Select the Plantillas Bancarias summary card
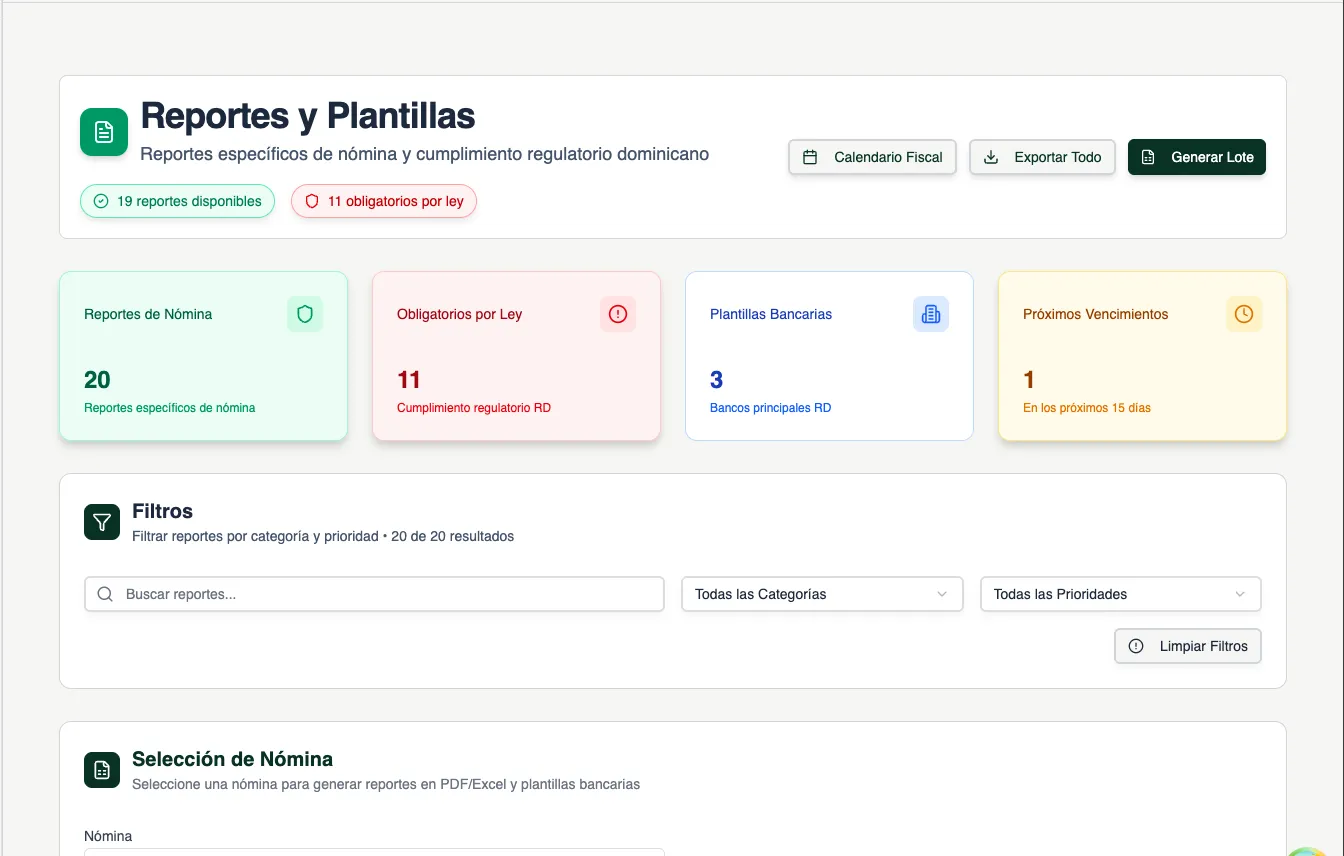The height and width of the screenshot is (856, 1344). point(829,356)
